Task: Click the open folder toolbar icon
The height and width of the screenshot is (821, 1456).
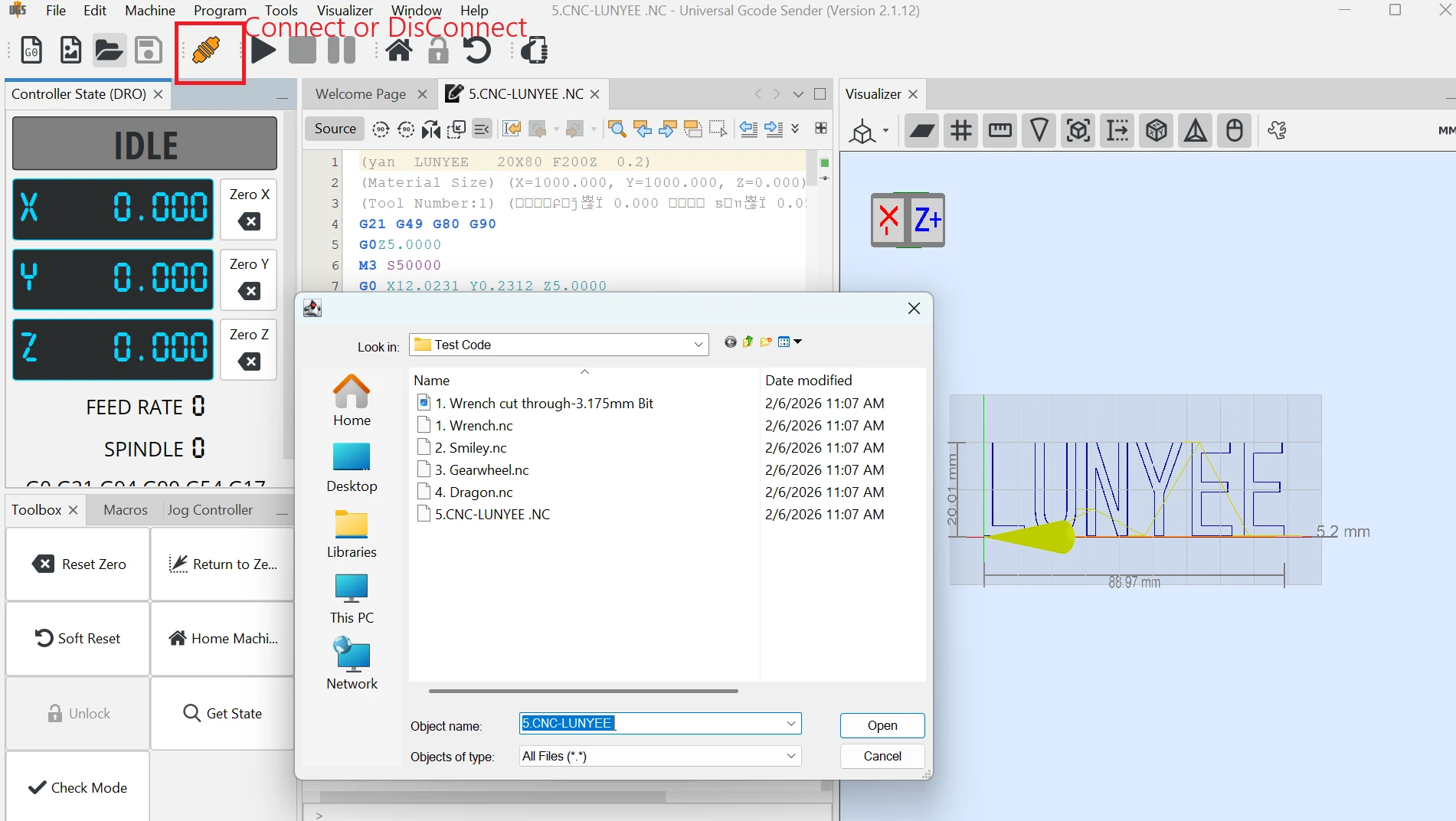Action: point(109,51)
